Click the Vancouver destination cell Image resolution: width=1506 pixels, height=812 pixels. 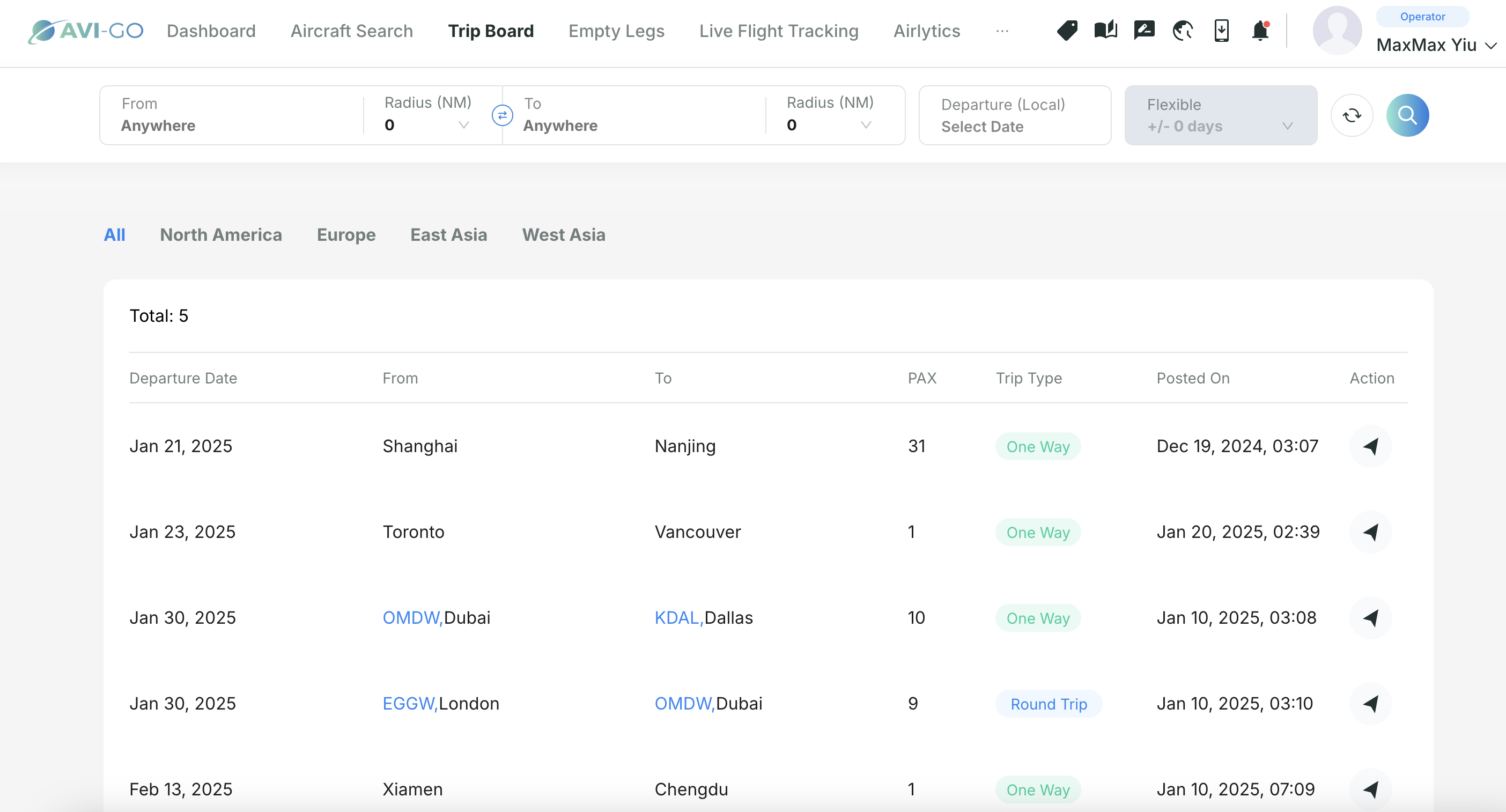pos(697,532)
